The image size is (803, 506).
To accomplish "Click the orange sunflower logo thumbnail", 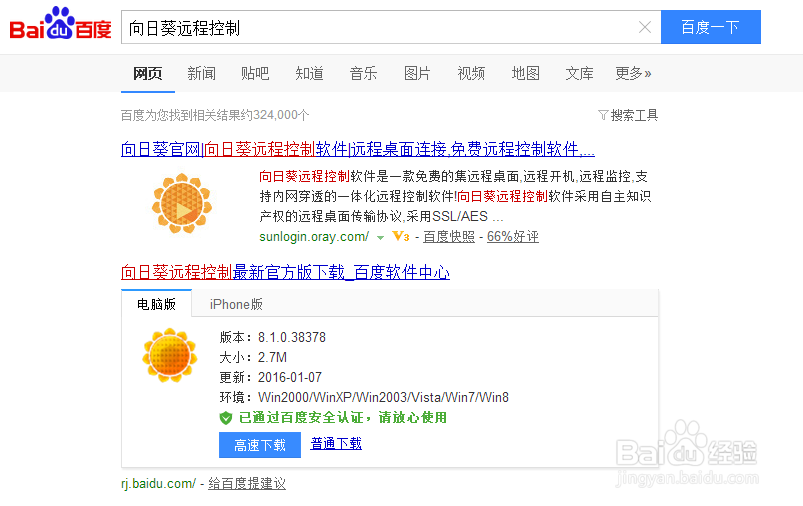I will click(x=182, y=203).
